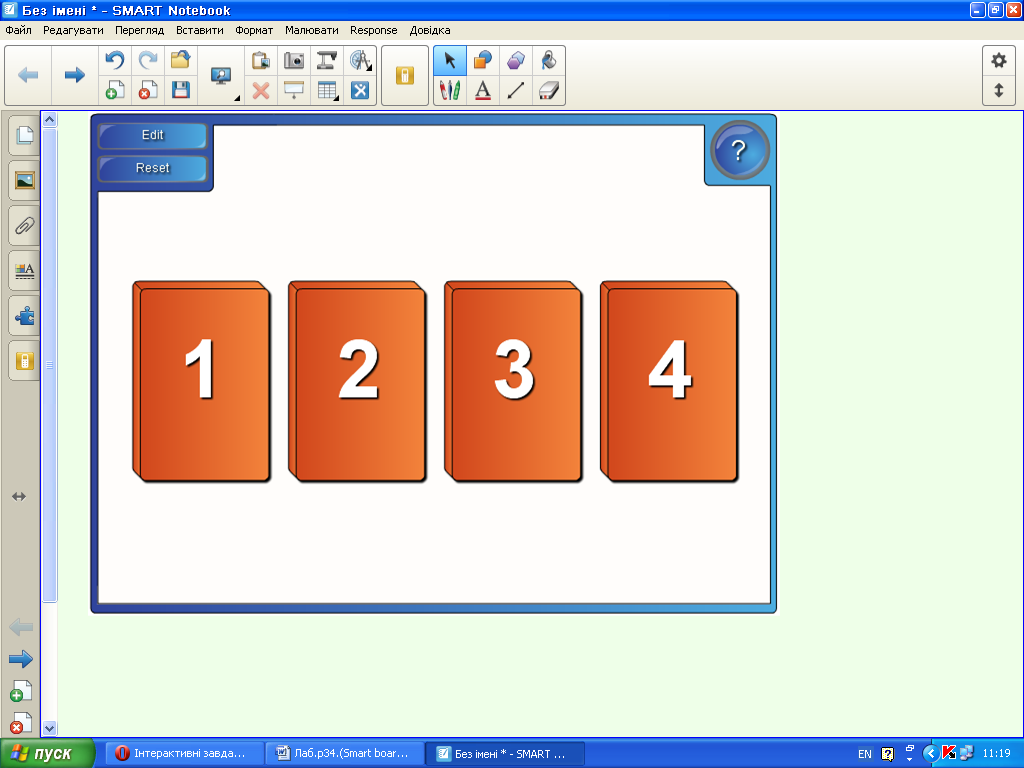Flip orange card number 2
The image size is (1024, 768).
point(357,382)
